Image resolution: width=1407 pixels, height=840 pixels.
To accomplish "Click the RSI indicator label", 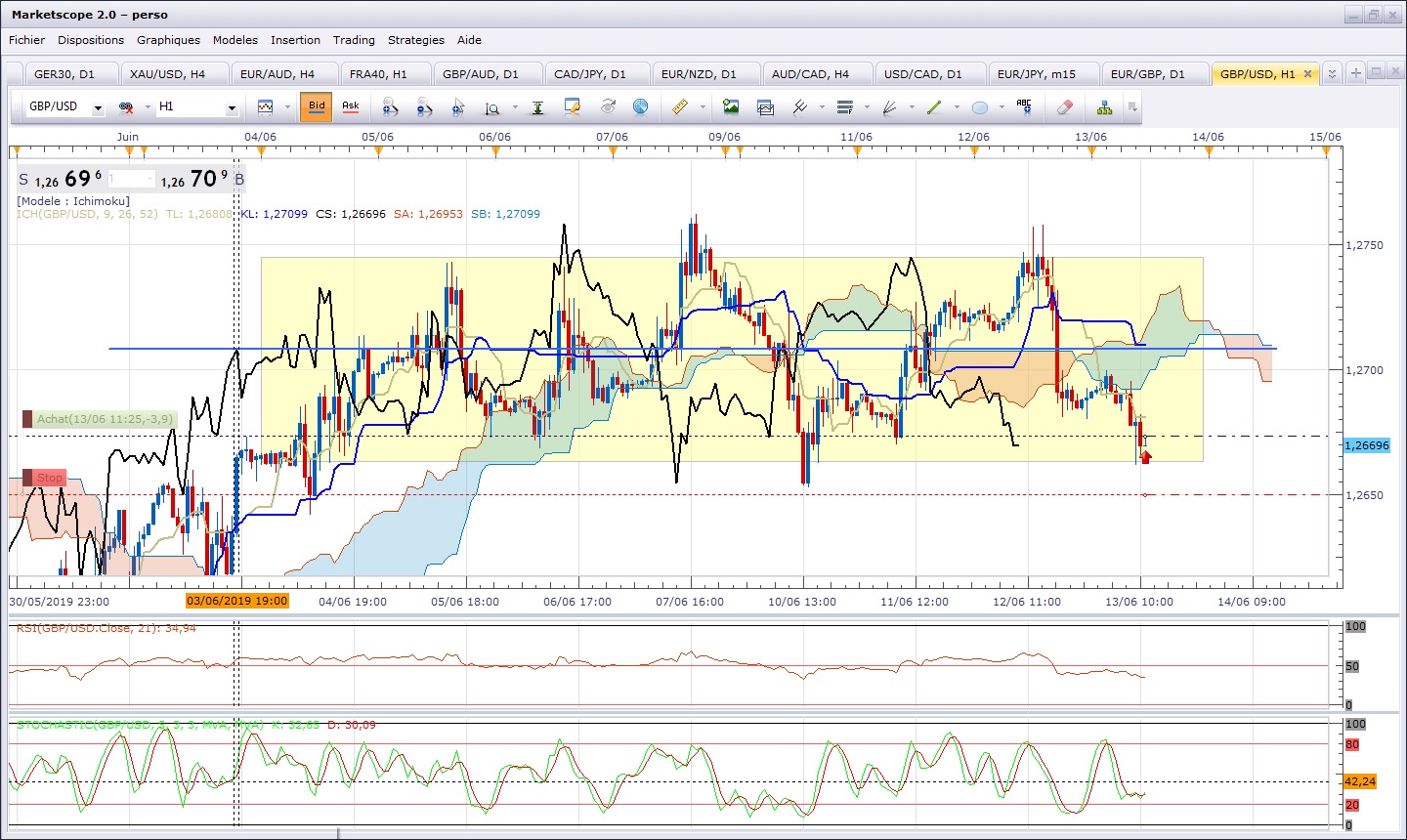I will click(106, 628).
